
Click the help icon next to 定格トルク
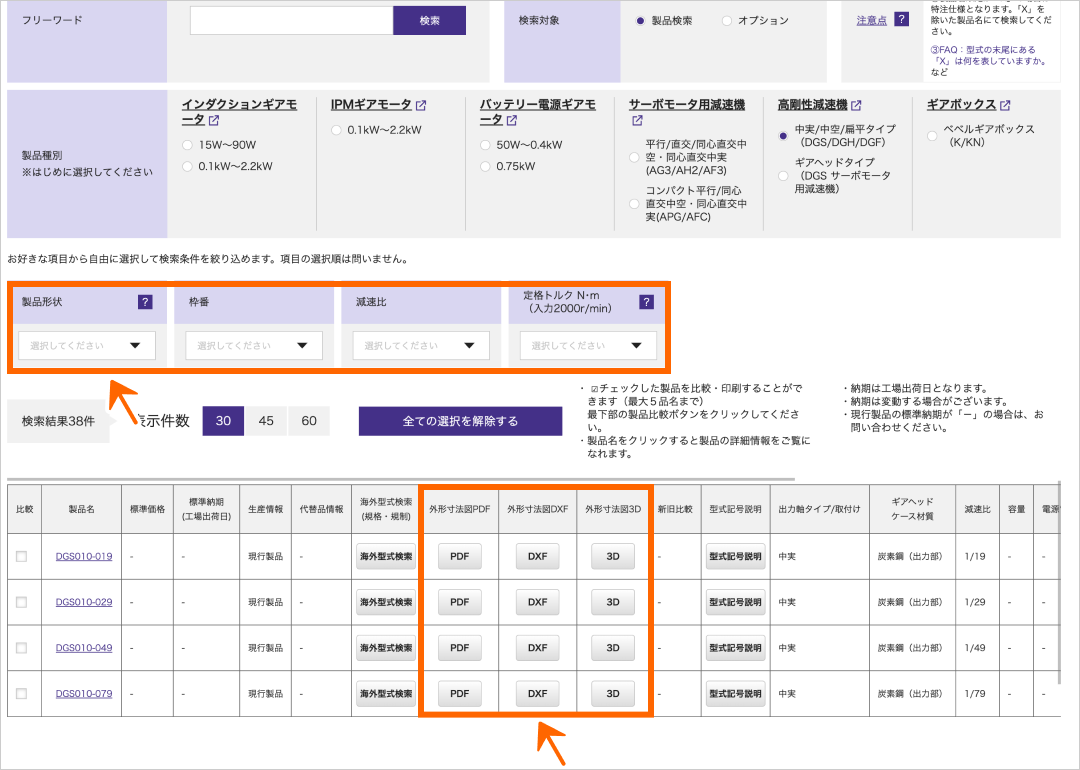pyautogui.click(x=646, y=301)
